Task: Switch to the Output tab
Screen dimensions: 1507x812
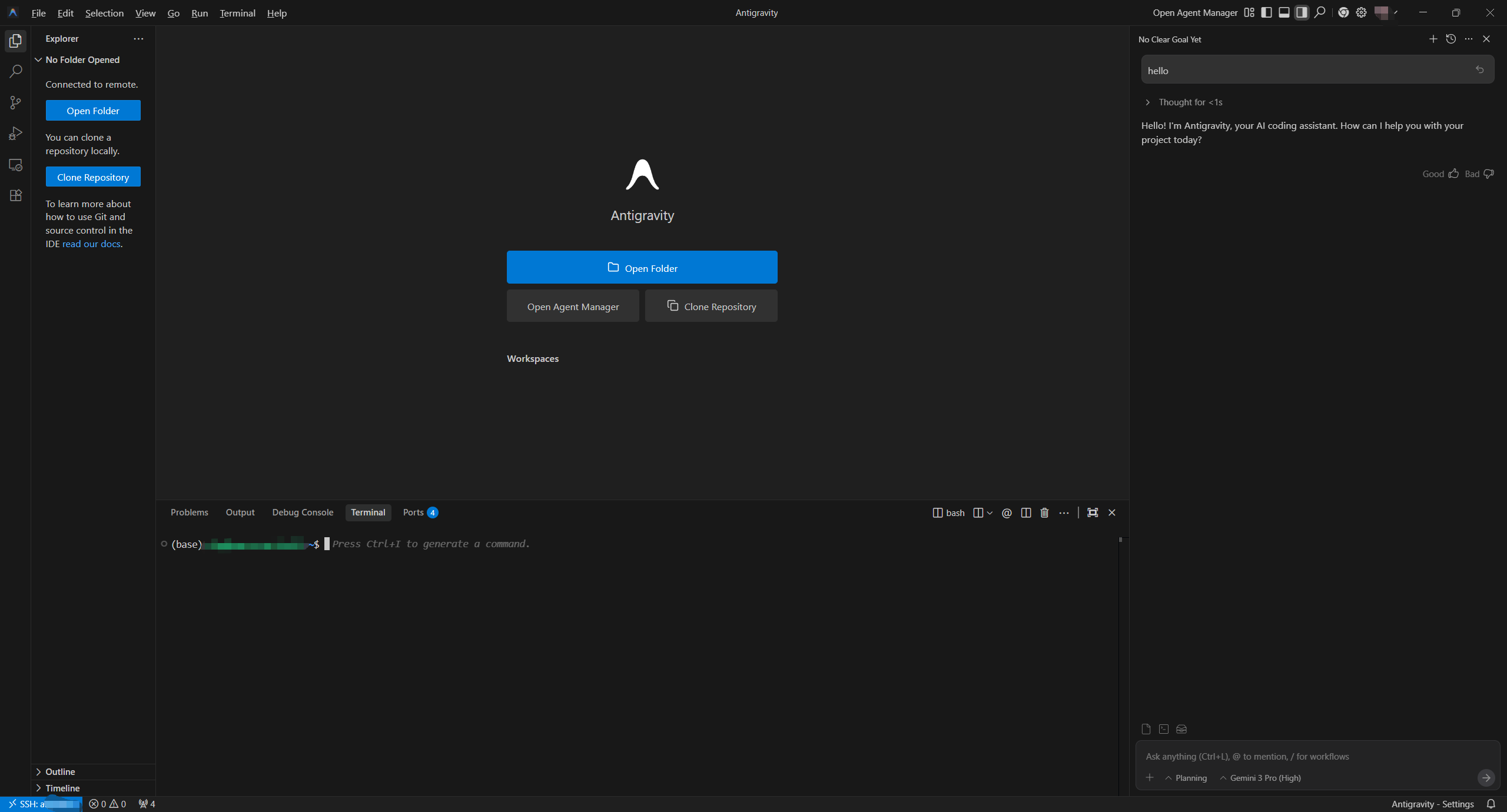Action: click(x=240, y=513)
